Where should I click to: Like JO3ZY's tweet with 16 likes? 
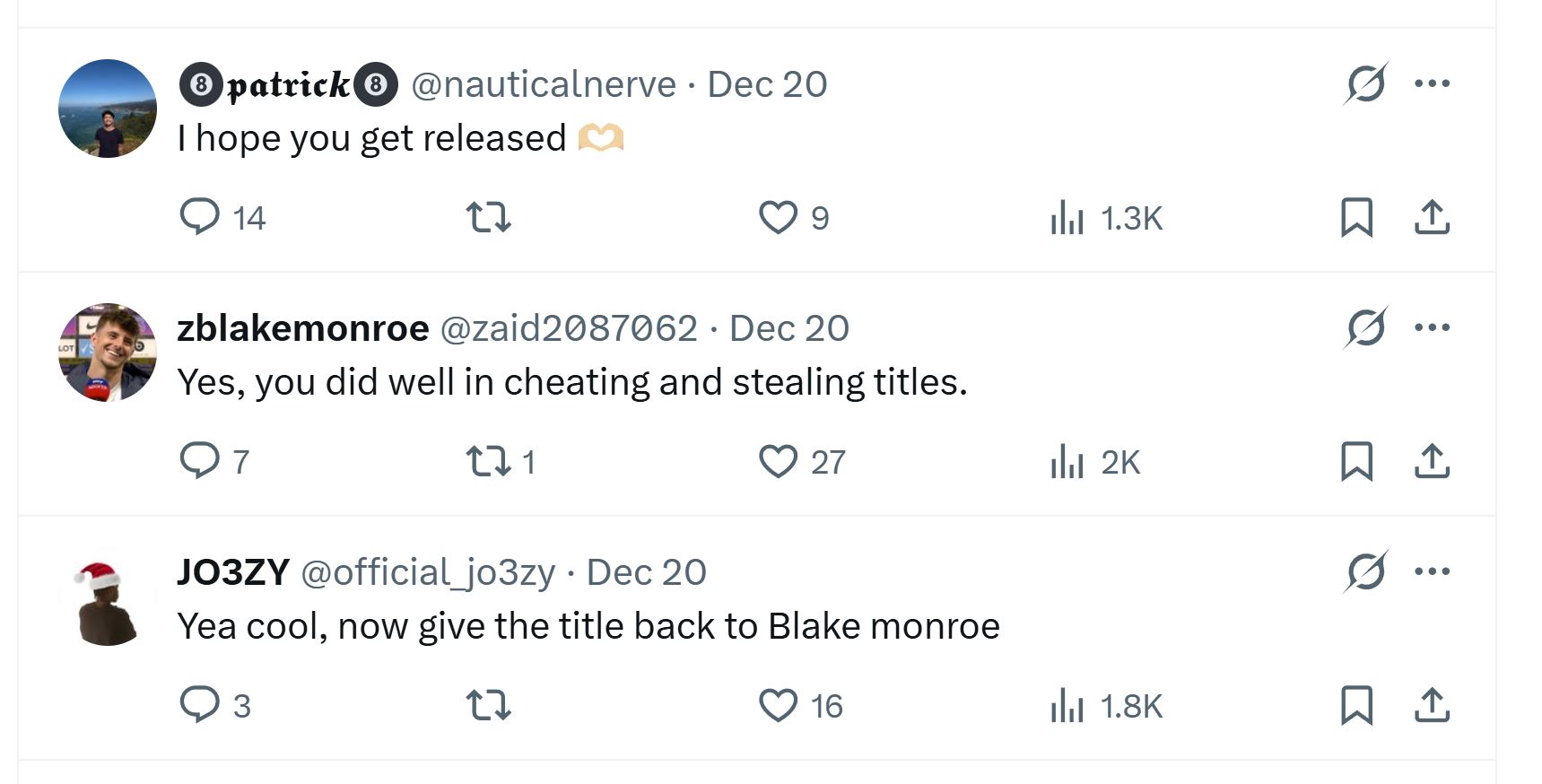pyautogui.click(x=801, y=705)
